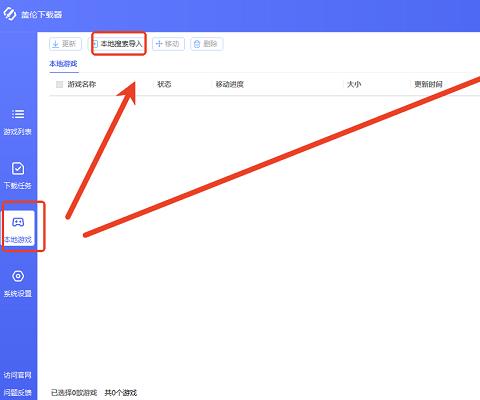The height and width of the screenshot is (400, 480).
Task: Open 系统设置 settings gear in sidebar
Action: tap(18, 276)
